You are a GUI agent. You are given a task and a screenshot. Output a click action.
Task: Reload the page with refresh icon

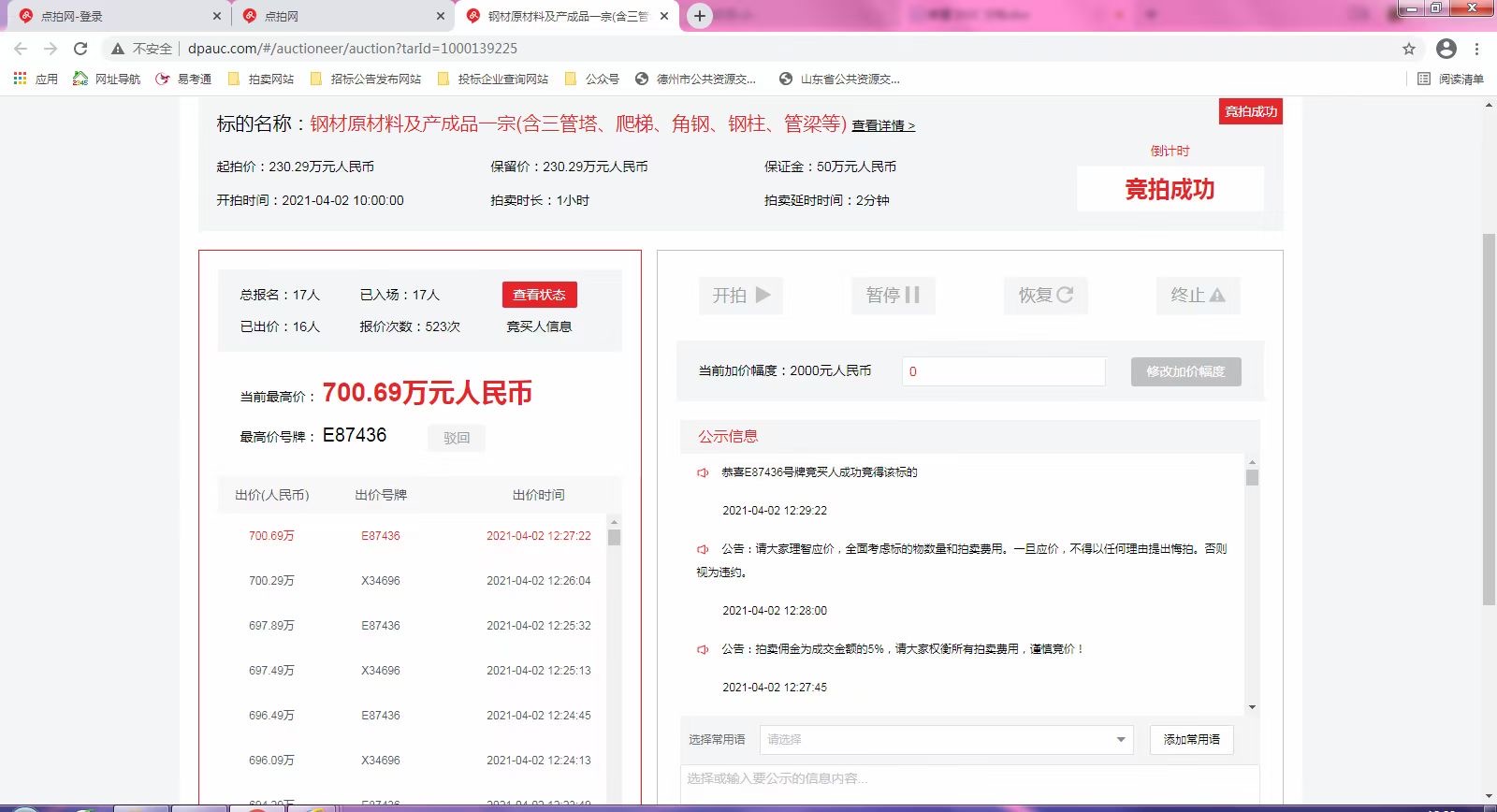tap(80, 49)
